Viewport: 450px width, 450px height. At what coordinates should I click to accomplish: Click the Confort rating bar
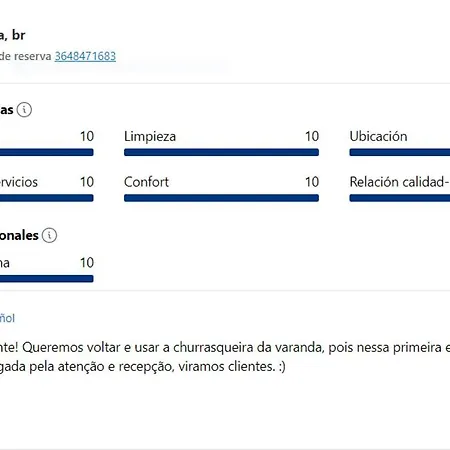click(x=221, y=198)
